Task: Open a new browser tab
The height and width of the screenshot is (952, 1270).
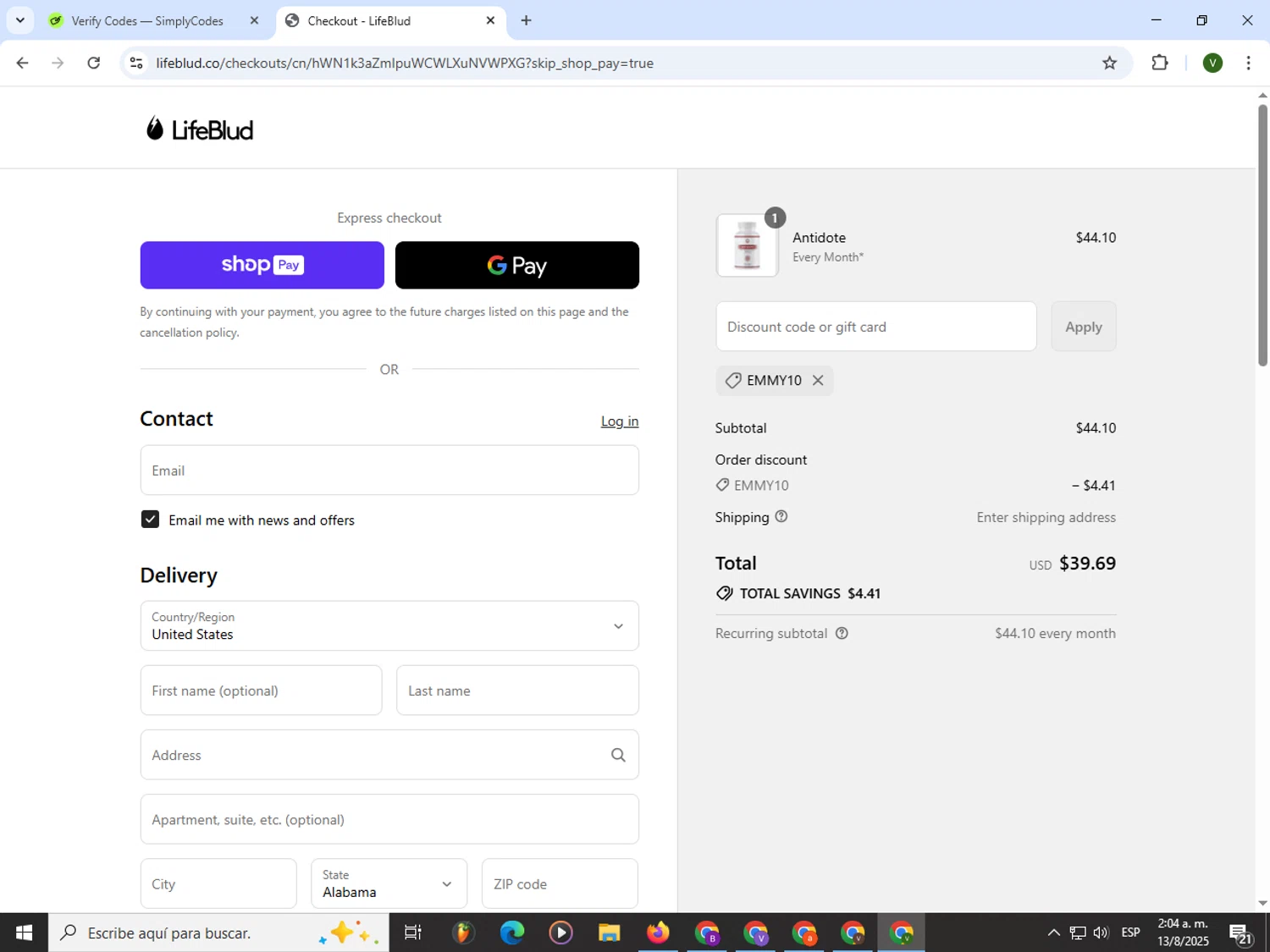Action: pos(526,21)
